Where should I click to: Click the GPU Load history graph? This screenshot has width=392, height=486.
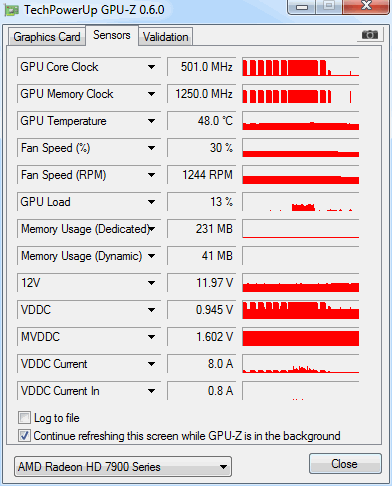click(301, 202)
